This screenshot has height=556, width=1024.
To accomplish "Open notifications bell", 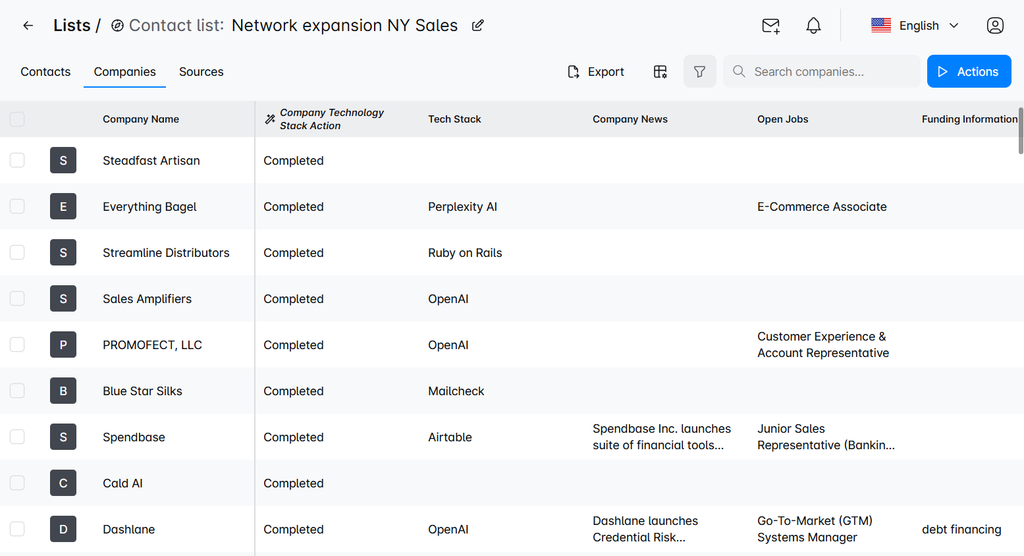I will [x=813, y=25].
